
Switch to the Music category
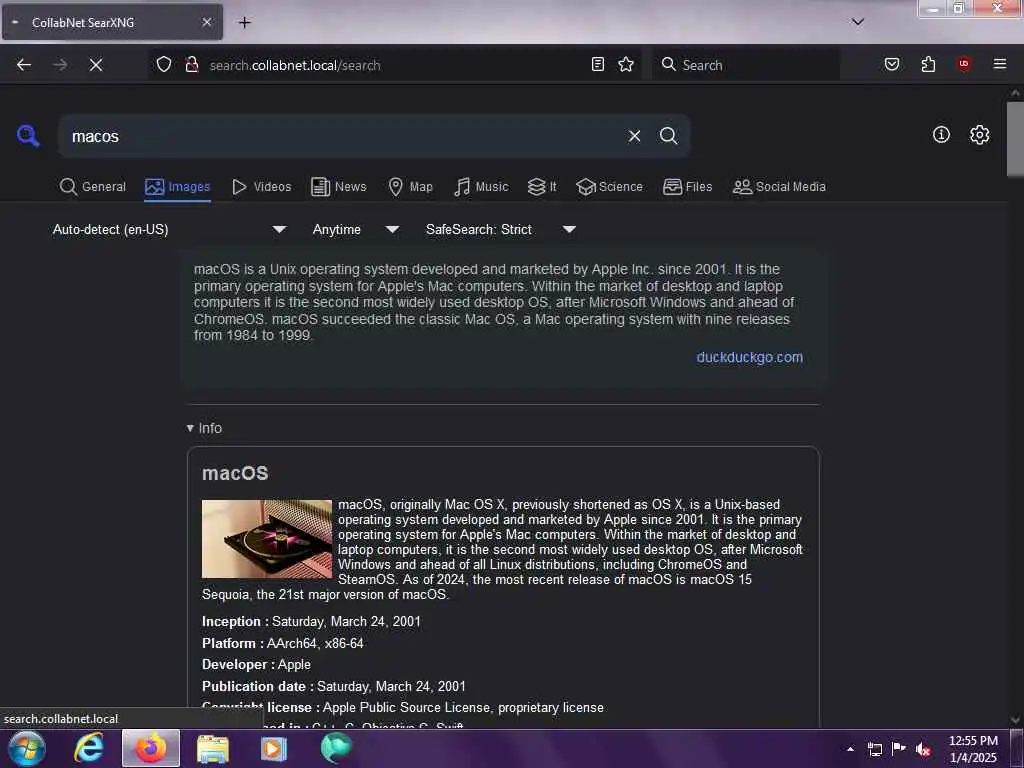481,187
